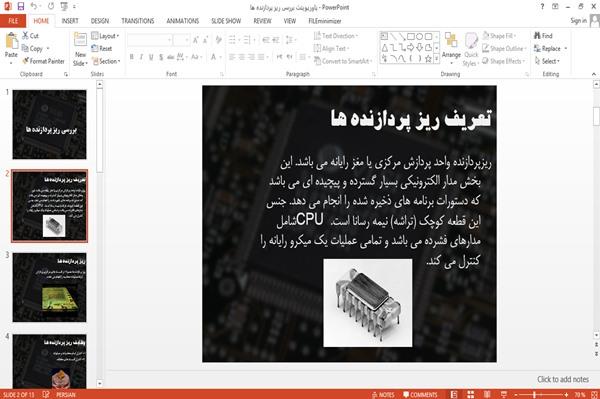Viewport: 600px width, 399px height.
Task: Adjust the zoom slider
Action: (x=535, y=395)
